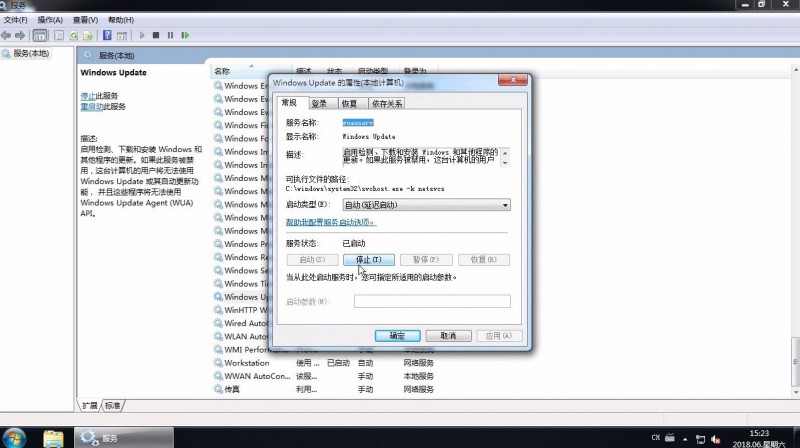Toggle the show/hide action pane icon
800x448 pixels.
(x=122, y=35)
